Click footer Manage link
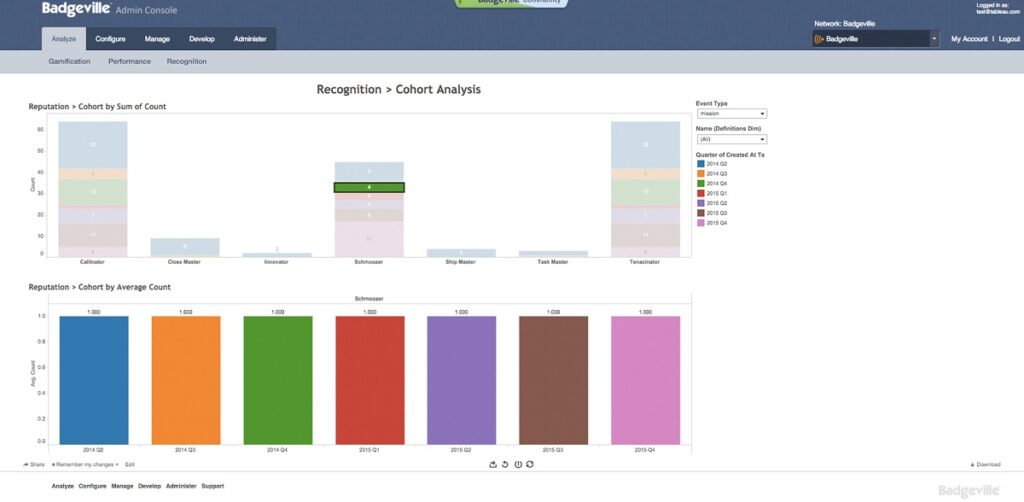 (x=122, y=486)
